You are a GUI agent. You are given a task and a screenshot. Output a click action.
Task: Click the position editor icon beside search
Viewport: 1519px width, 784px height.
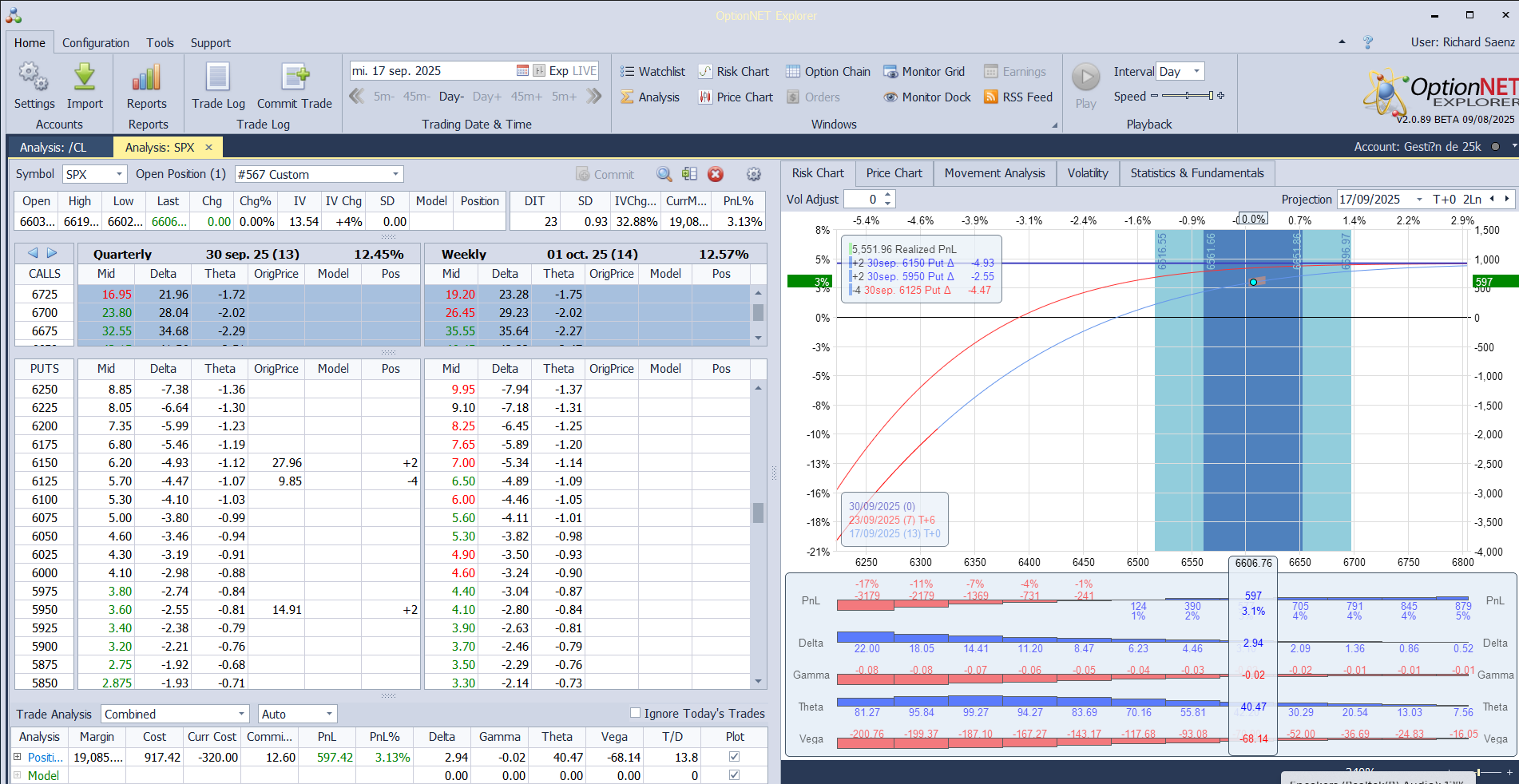(689, 174)
